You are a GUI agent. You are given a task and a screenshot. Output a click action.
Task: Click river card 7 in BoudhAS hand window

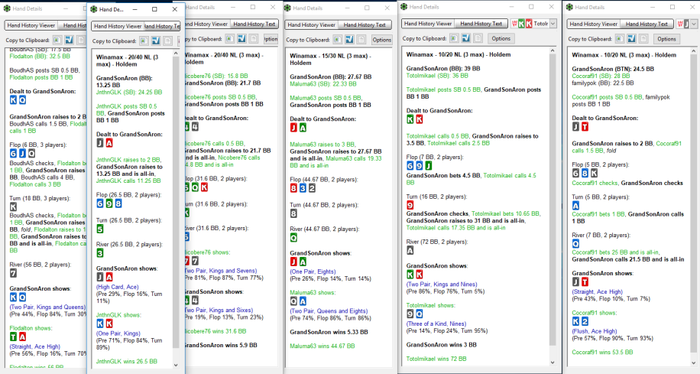coord(13,273)
